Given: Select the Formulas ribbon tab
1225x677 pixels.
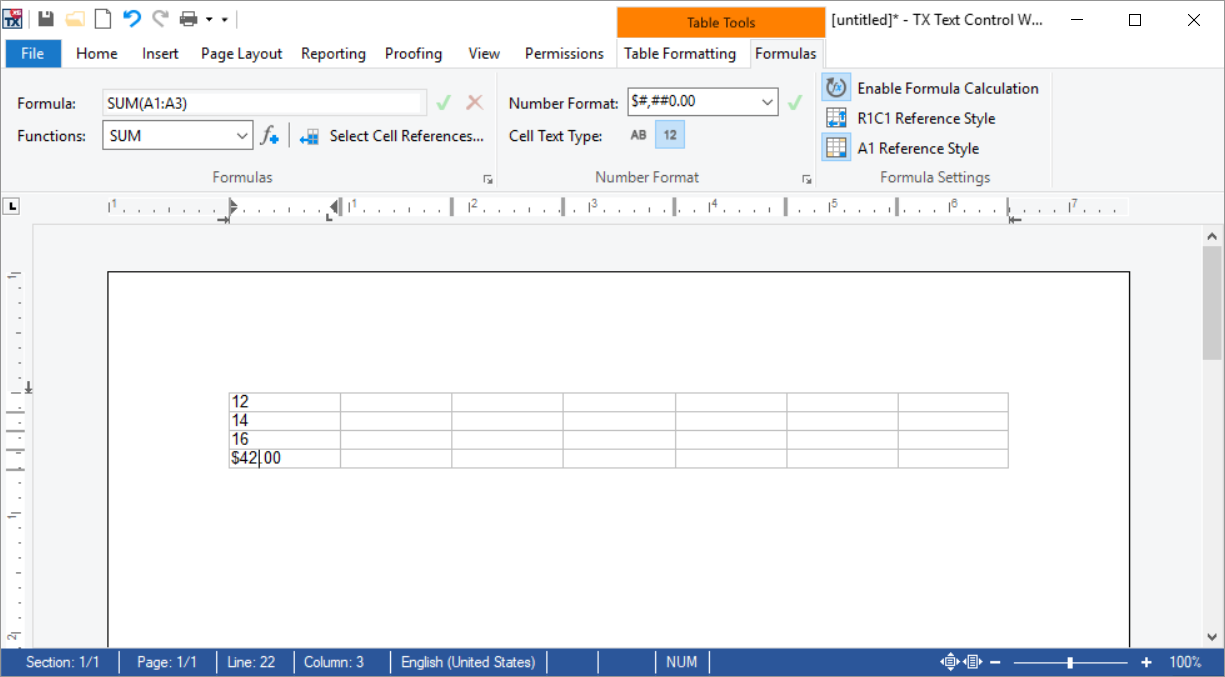Looking at the screenshot, I should point(785,54).
